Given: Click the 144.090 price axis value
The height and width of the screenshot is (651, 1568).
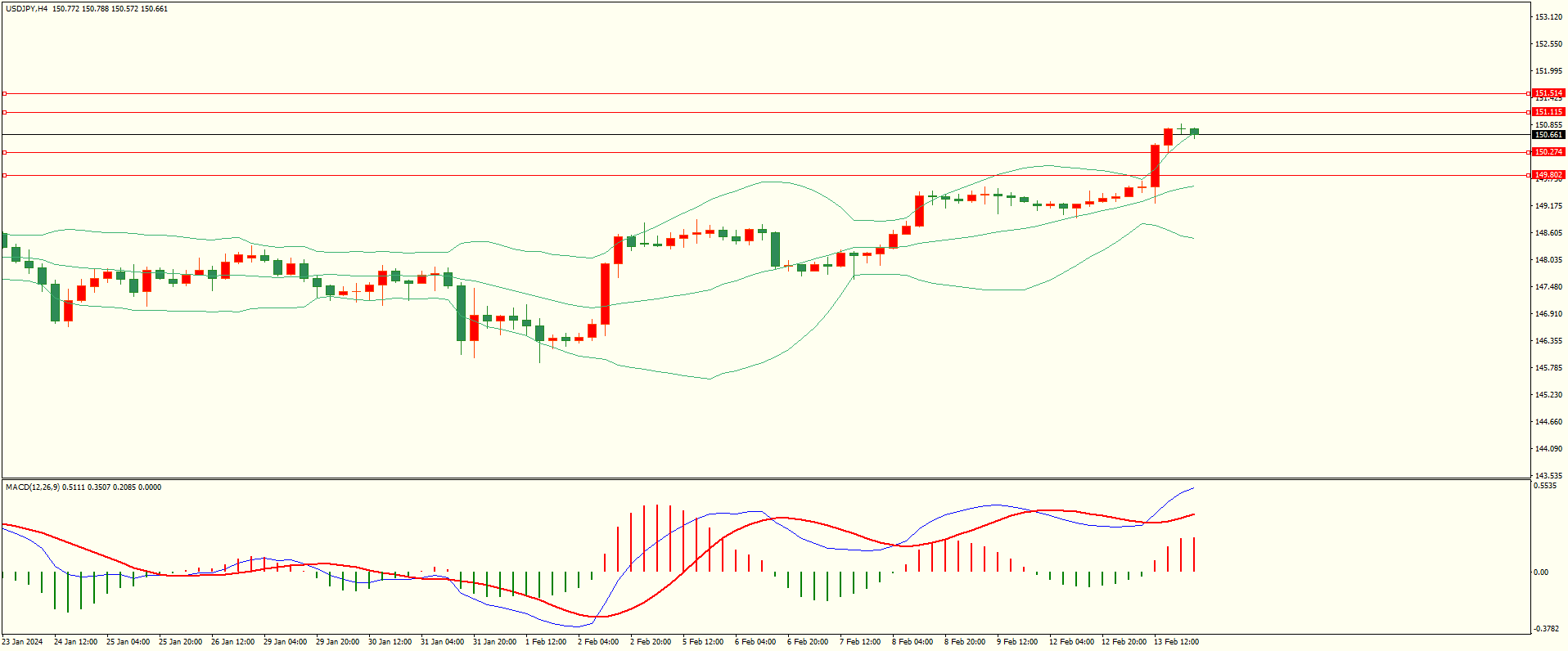Looking at the screenshot, I should click(x=1548, y=449).
